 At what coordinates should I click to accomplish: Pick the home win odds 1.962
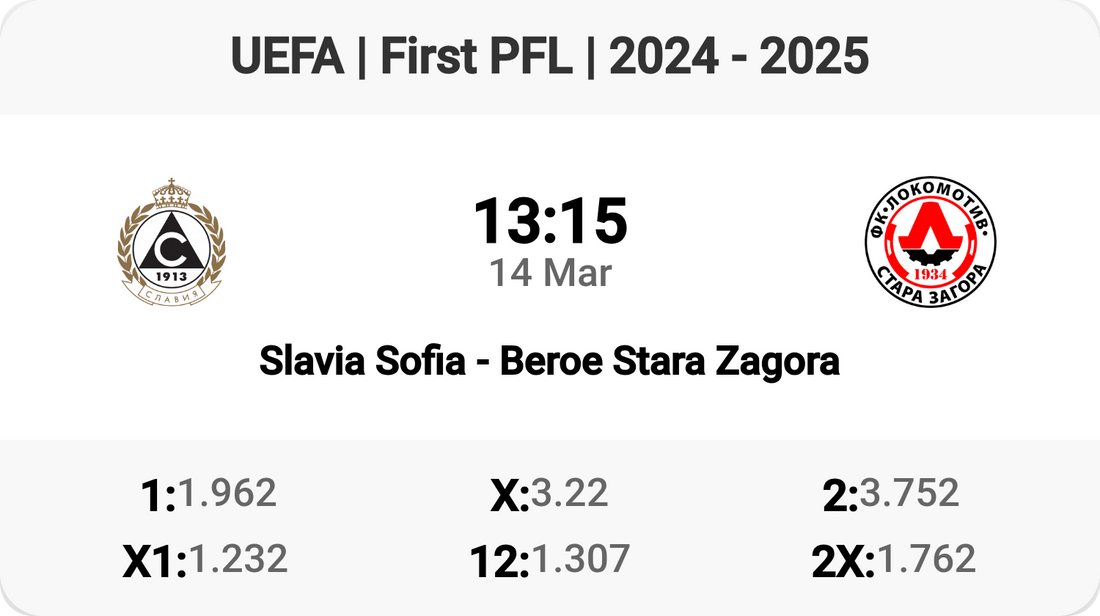(x=227, y=493)
